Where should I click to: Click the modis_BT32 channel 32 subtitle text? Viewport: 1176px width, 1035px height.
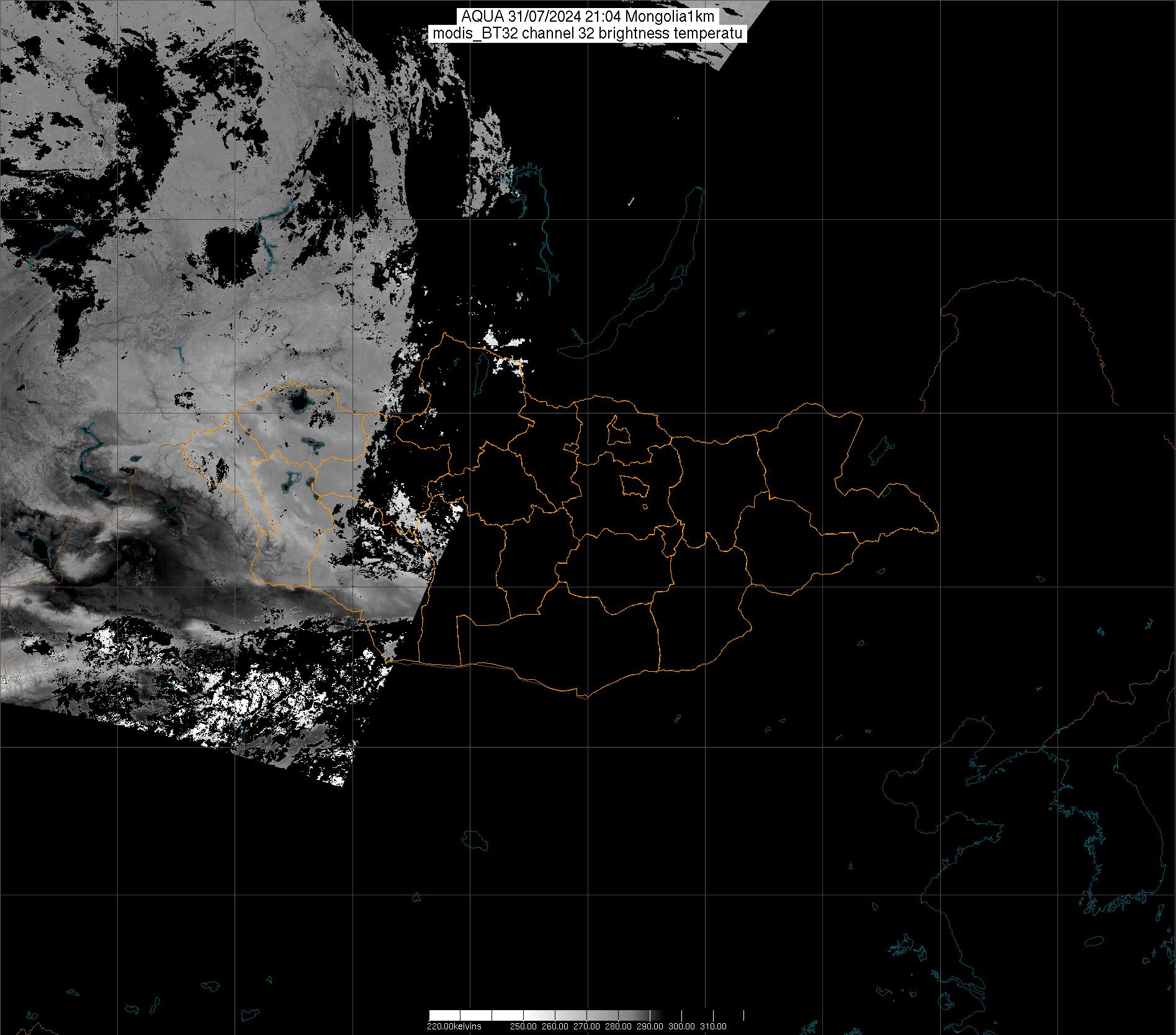[588, 34]
